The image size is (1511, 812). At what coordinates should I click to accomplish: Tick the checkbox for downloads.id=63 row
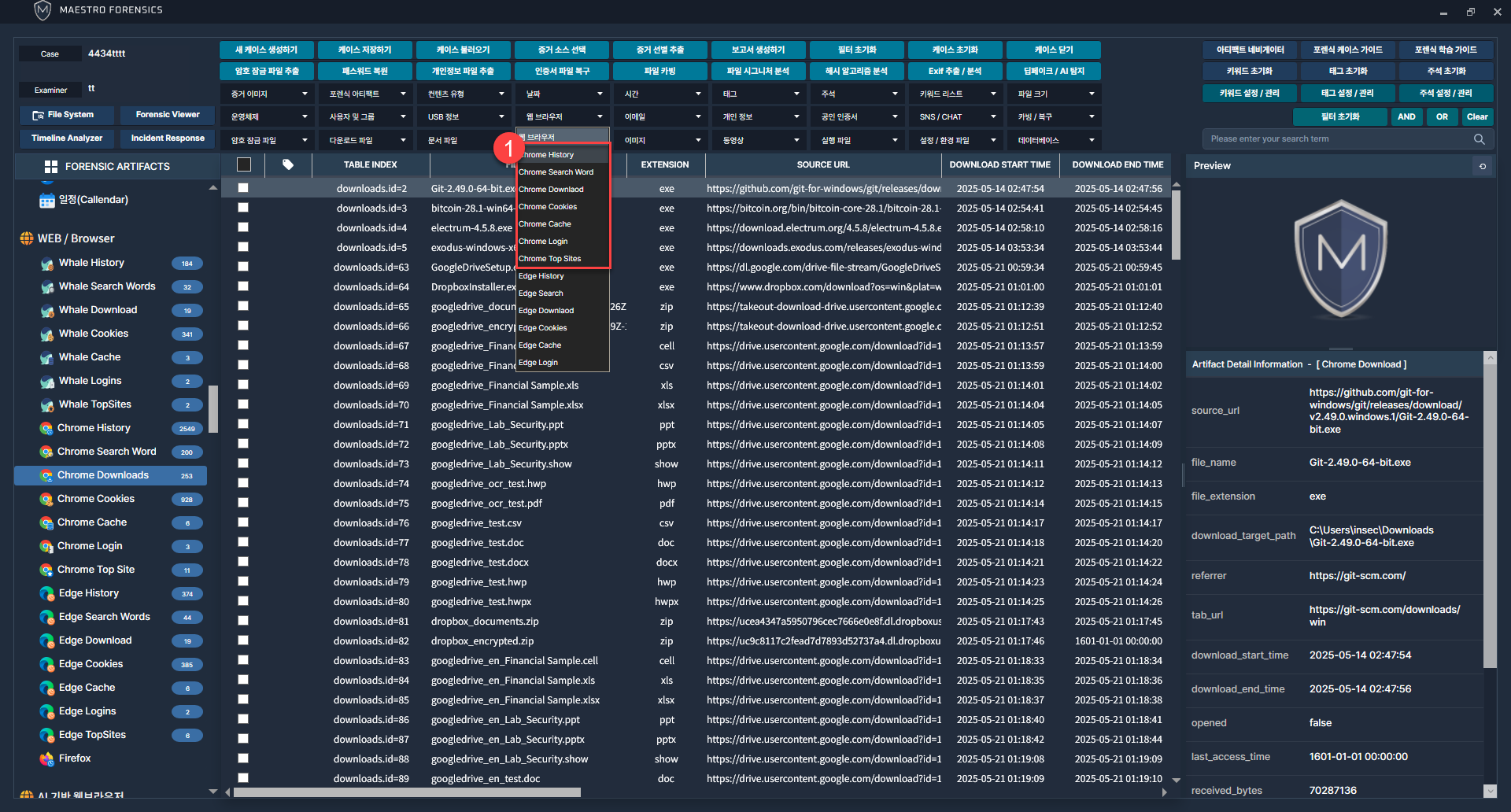point(243,267)
